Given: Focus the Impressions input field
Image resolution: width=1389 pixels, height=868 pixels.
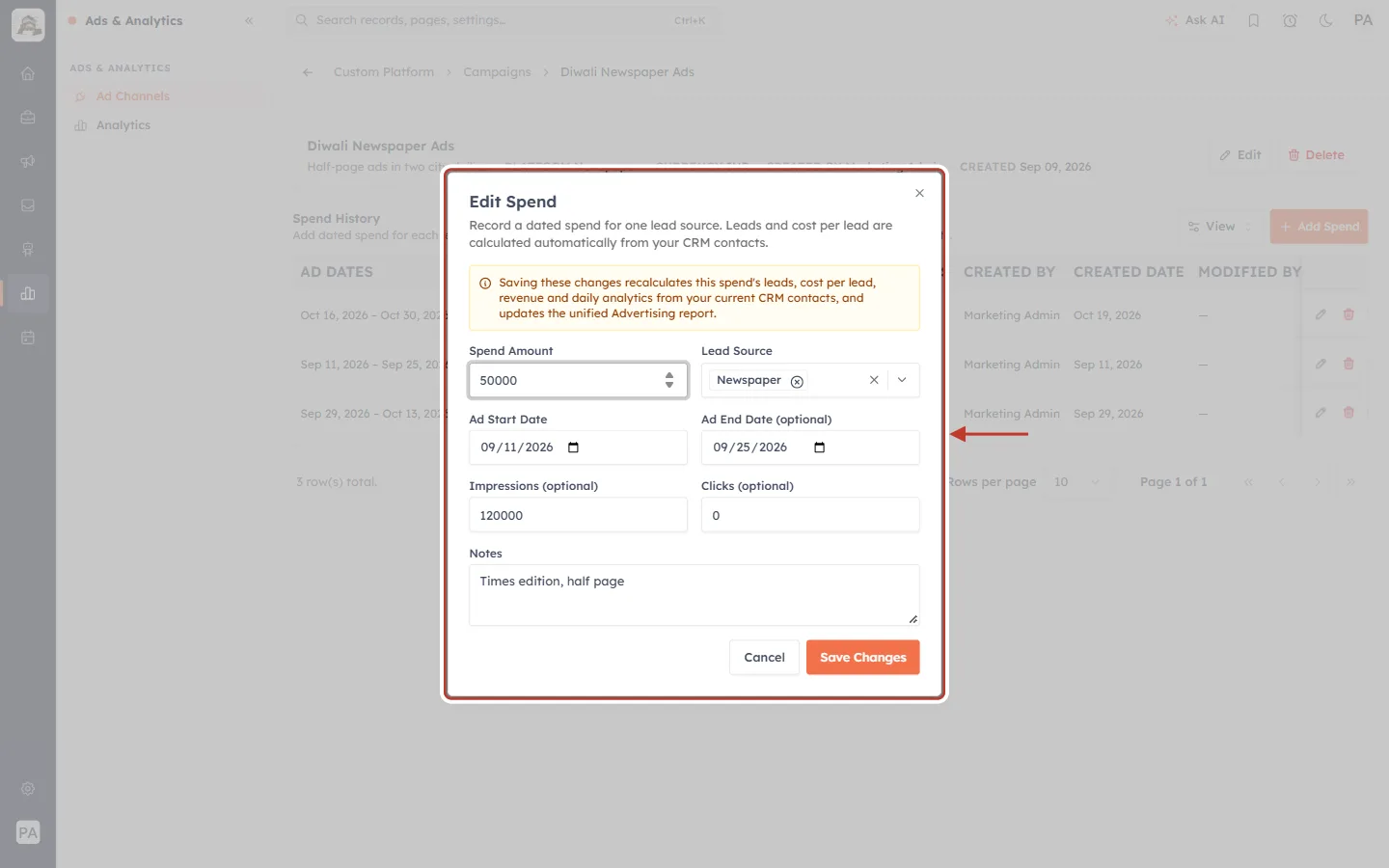Looking at the screenshot, I should [578, 515].
